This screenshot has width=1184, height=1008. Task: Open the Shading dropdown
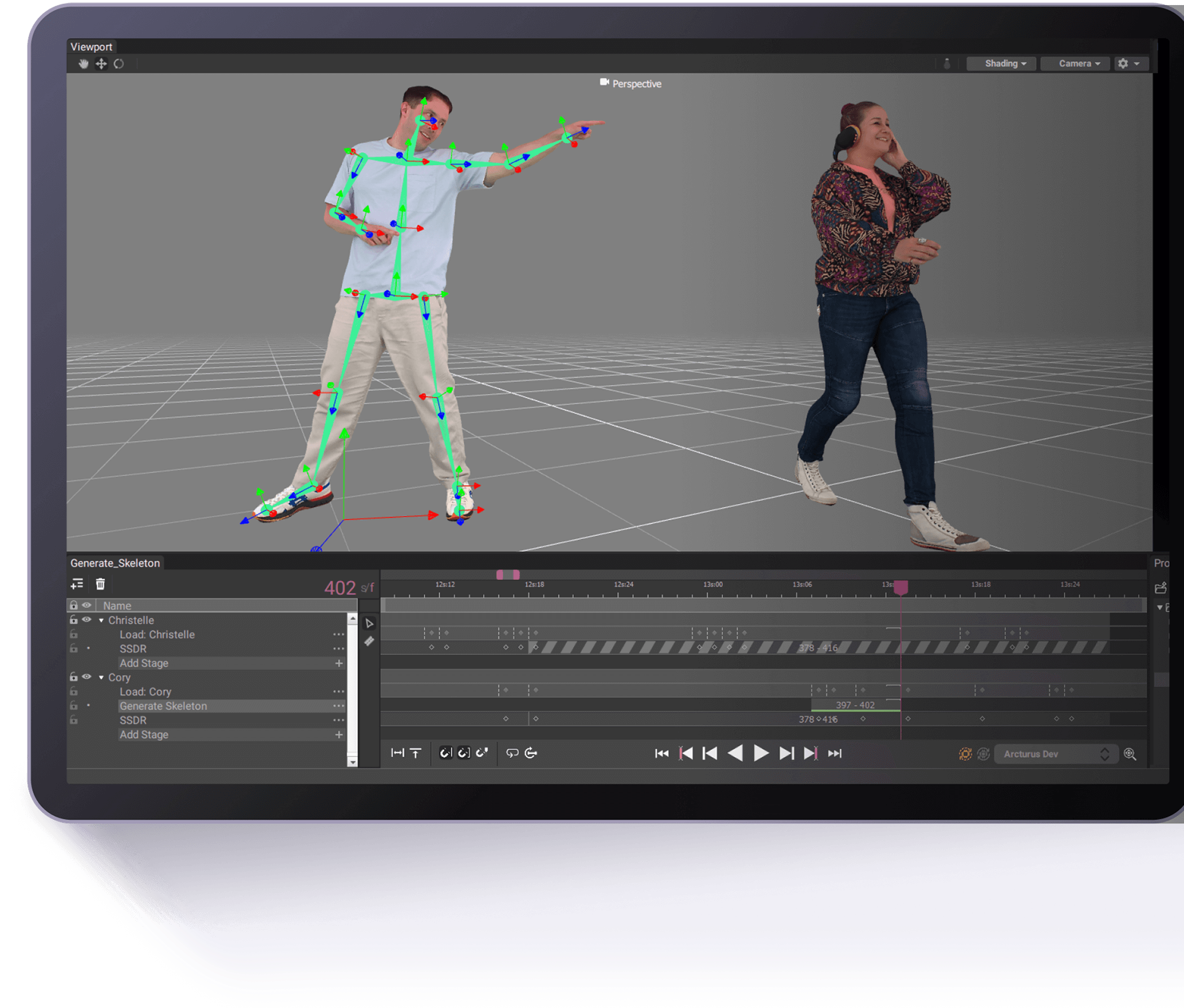(x=1002, y=64)
